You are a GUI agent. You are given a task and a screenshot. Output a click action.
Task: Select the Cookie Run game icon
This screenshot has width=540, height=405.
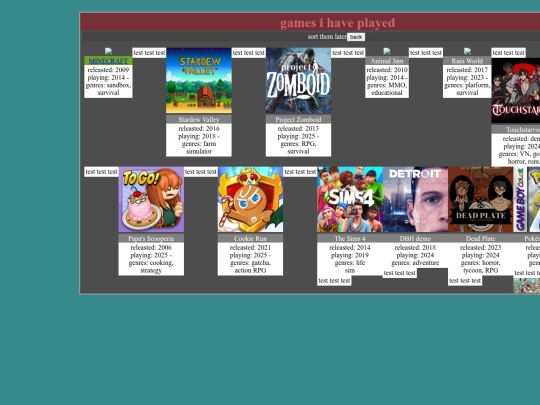pos(250,199)
